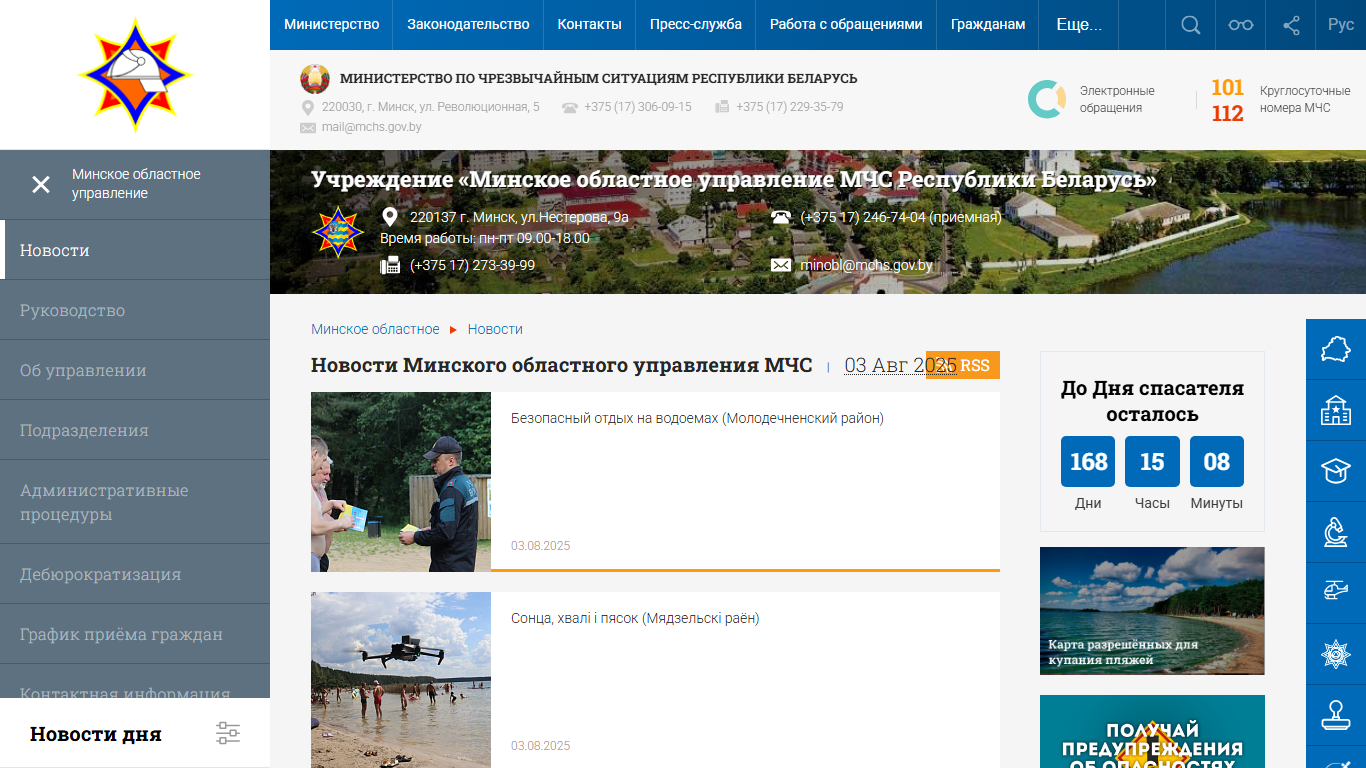1366x768 pixels.
Task: Click the emergency number 112
Action: [x=1228, y=114]
